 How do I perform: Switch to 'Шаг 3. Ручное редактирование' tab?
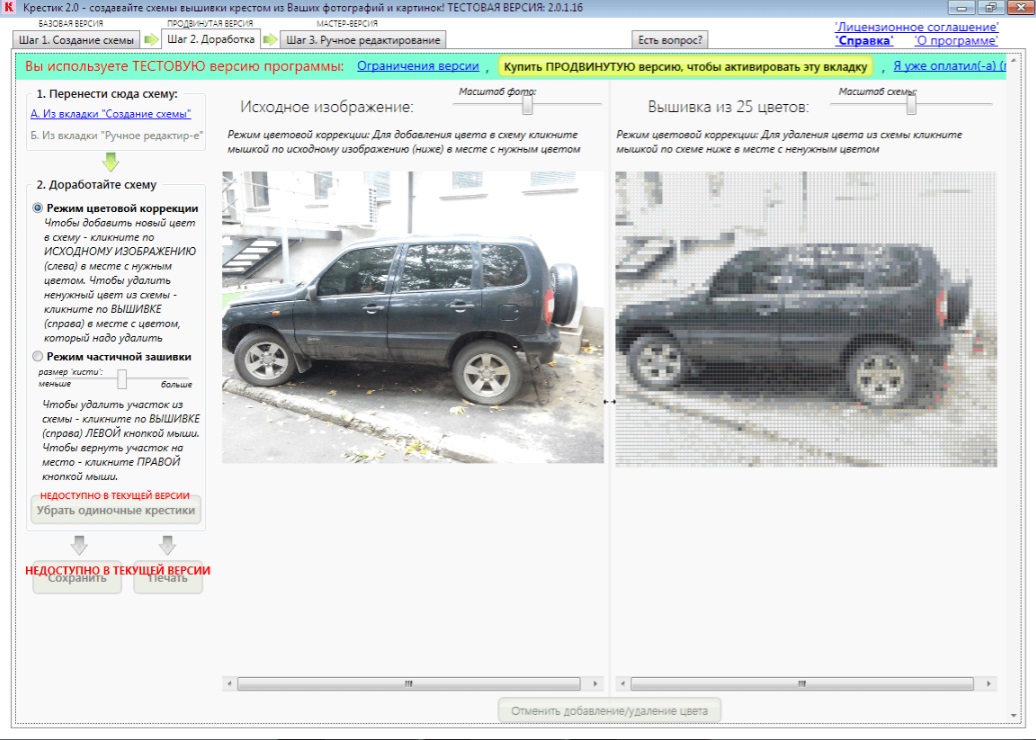tap(363, 40)
